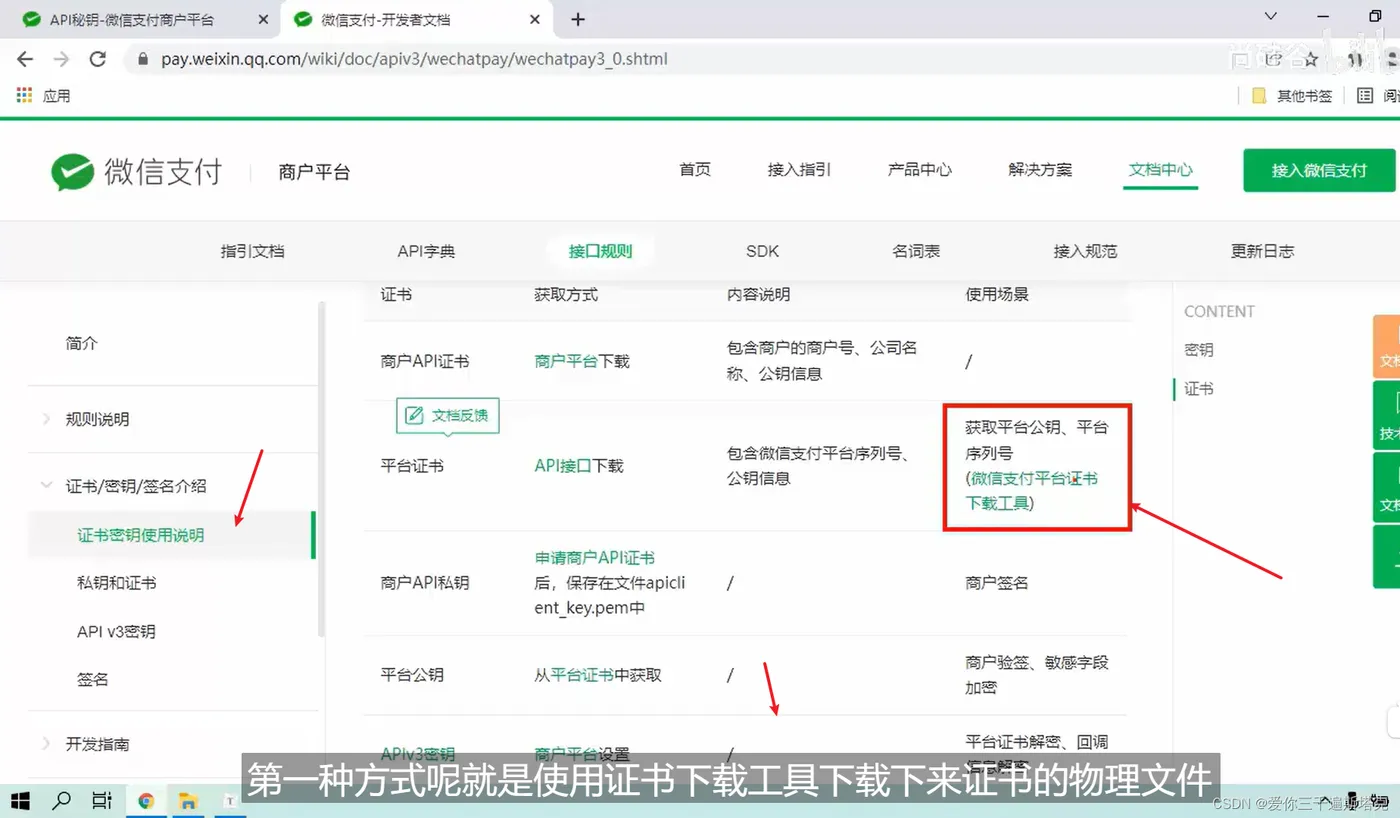Viewport: 1400px width, 818px height.
Task: Select API v3密钥 in the sidebar
Action: (x=116, y=631)
